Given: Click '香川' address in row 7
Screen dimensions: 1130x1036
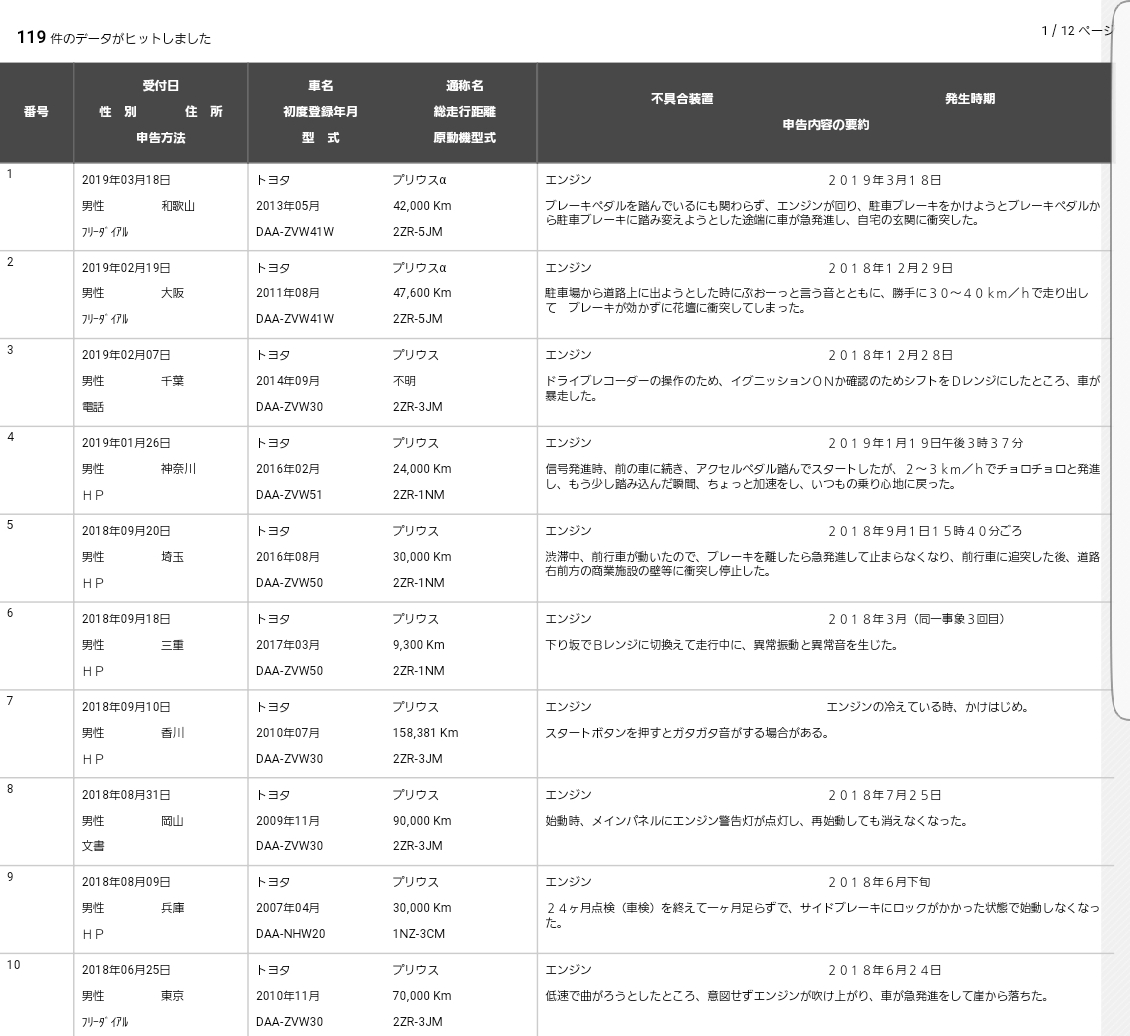Looking at the screenshot, I should point(172,733).
